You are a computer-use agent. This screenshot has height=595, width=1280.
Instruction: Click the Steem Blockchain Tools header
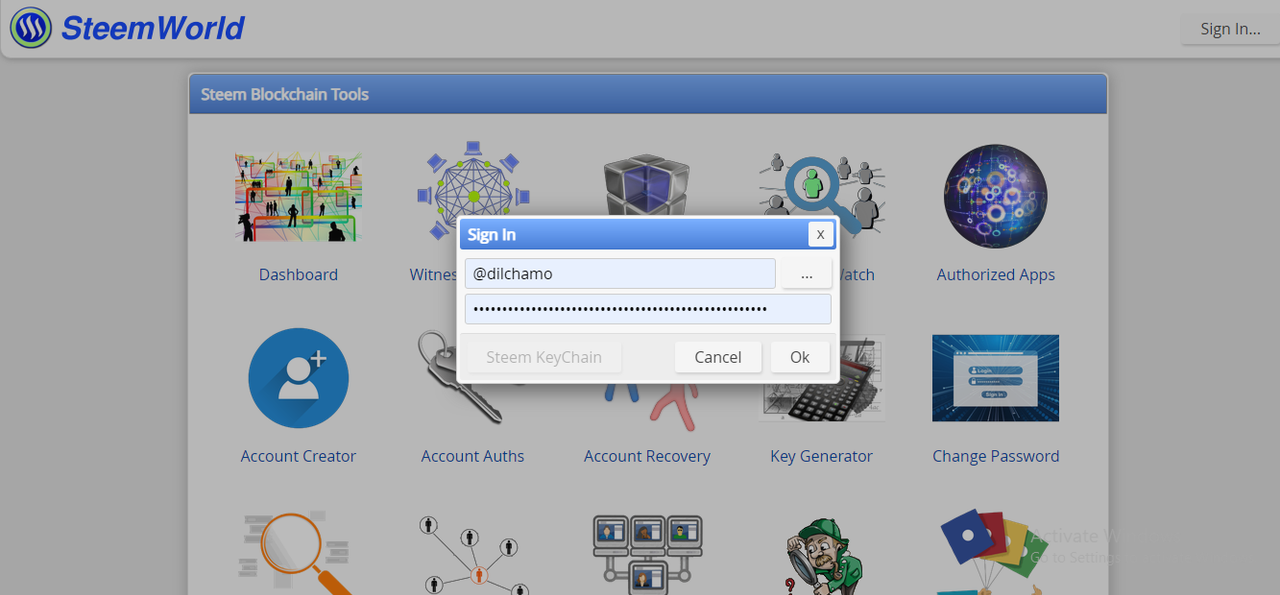[x=285, y=94]
